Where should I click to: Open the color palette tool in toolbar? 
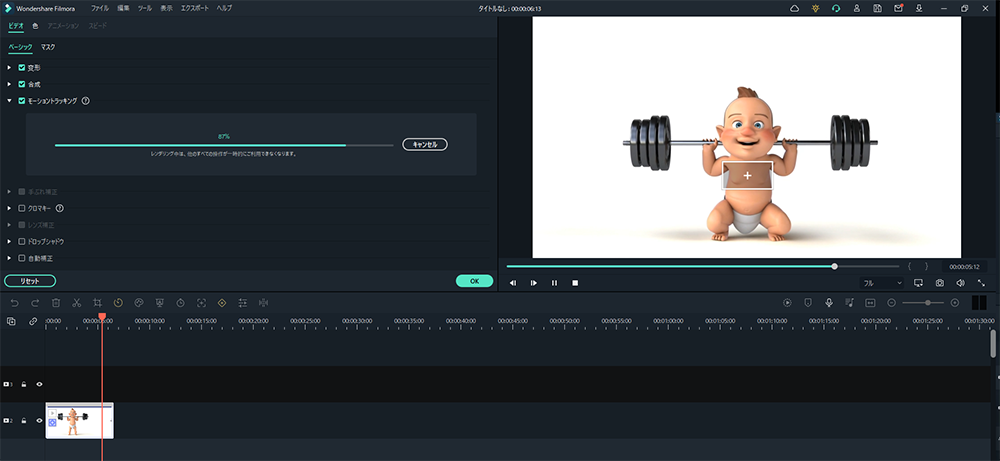click(x=139, y=302)
